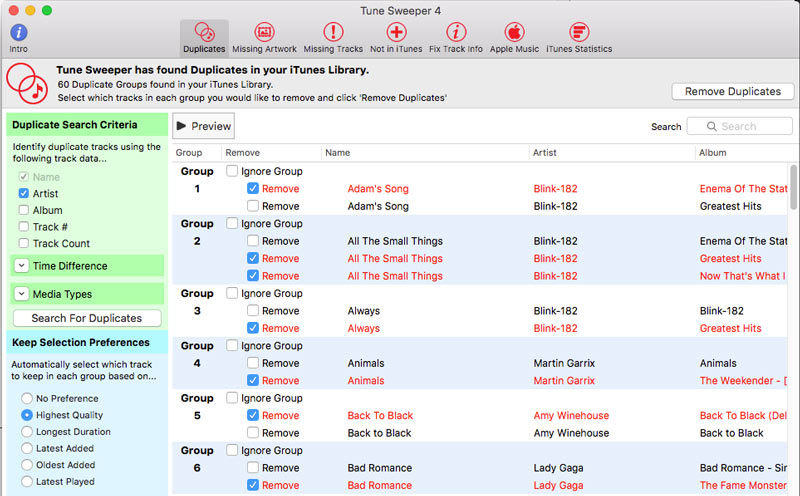Enable the Album criteria checkbox
The image size is (800, 496).
tap(23, 210)
